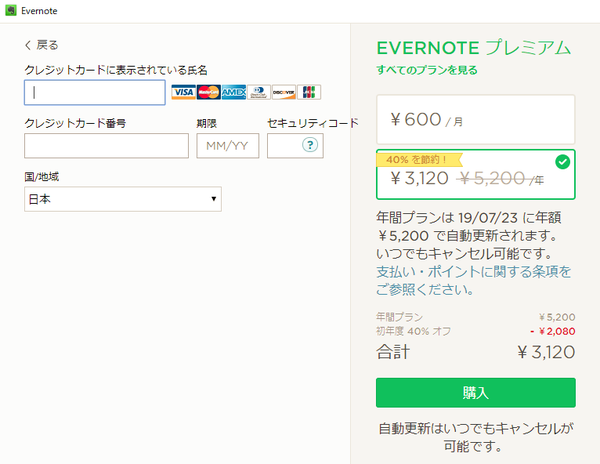The width and height of the screenshot is (600, 464).
Task: Click the Diners Club card logo
Action: click(259, 92)
